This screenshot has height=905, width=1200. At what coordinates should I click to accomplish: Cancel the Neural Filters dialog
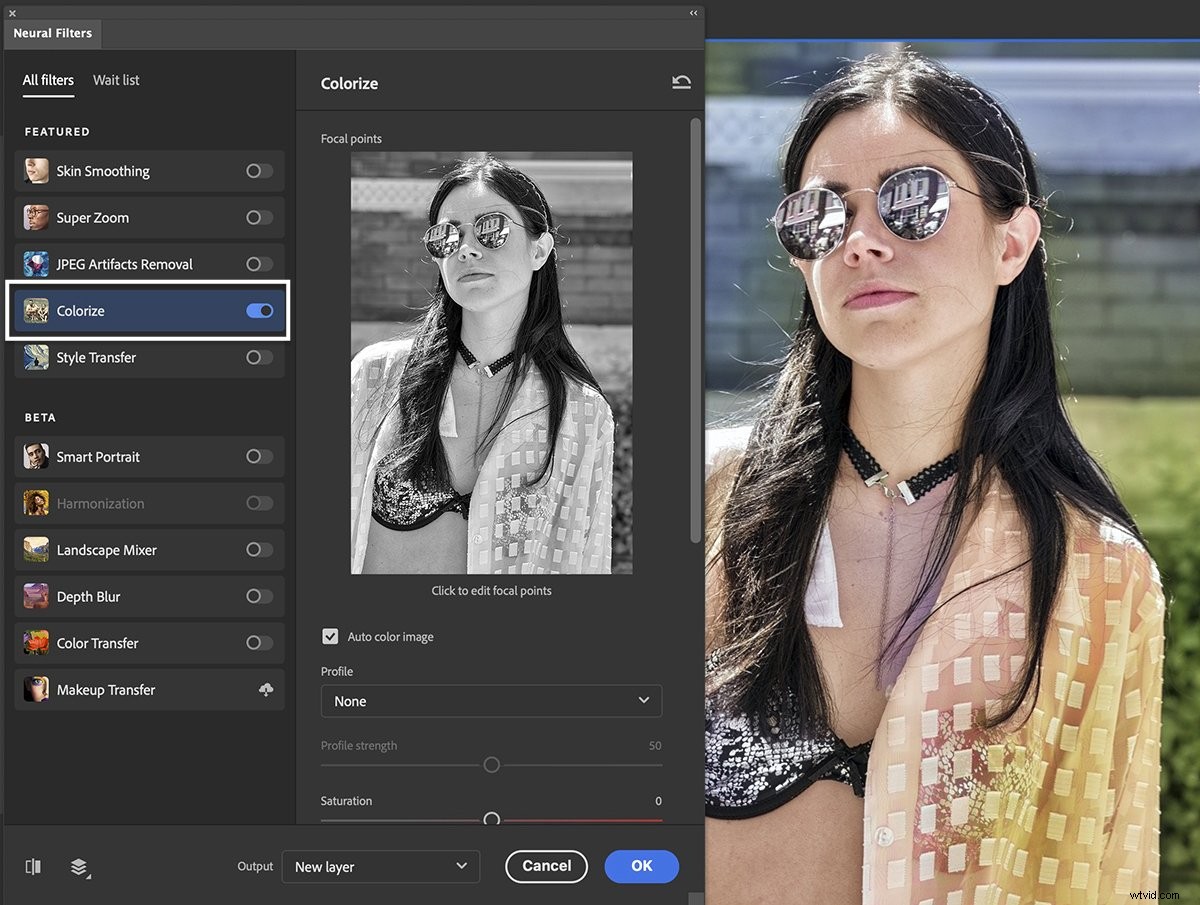(546, 867)
